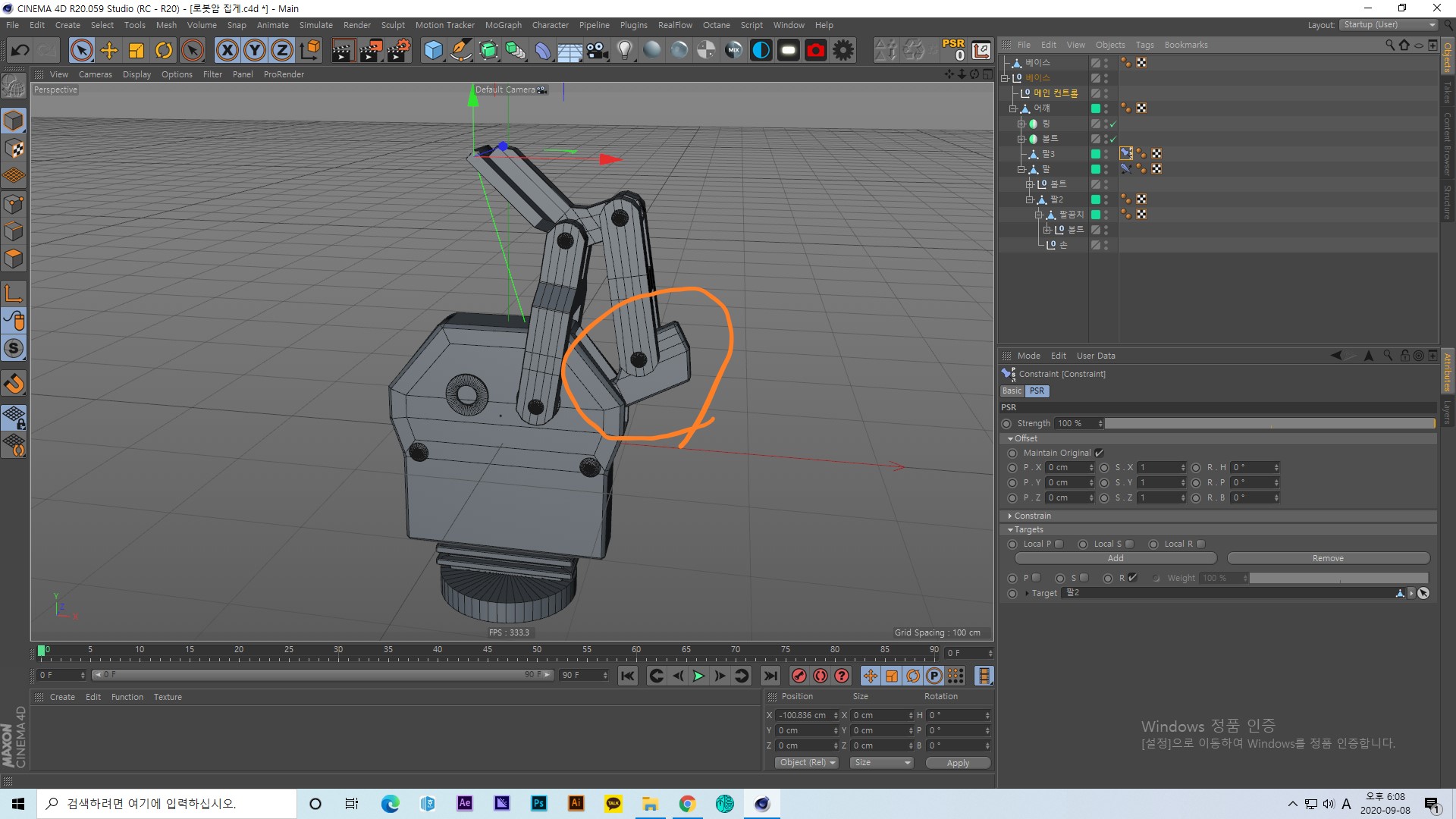Toggle Maintain Original checkbox
This screenshot has width=1456, height=819.
(1099, 453)
